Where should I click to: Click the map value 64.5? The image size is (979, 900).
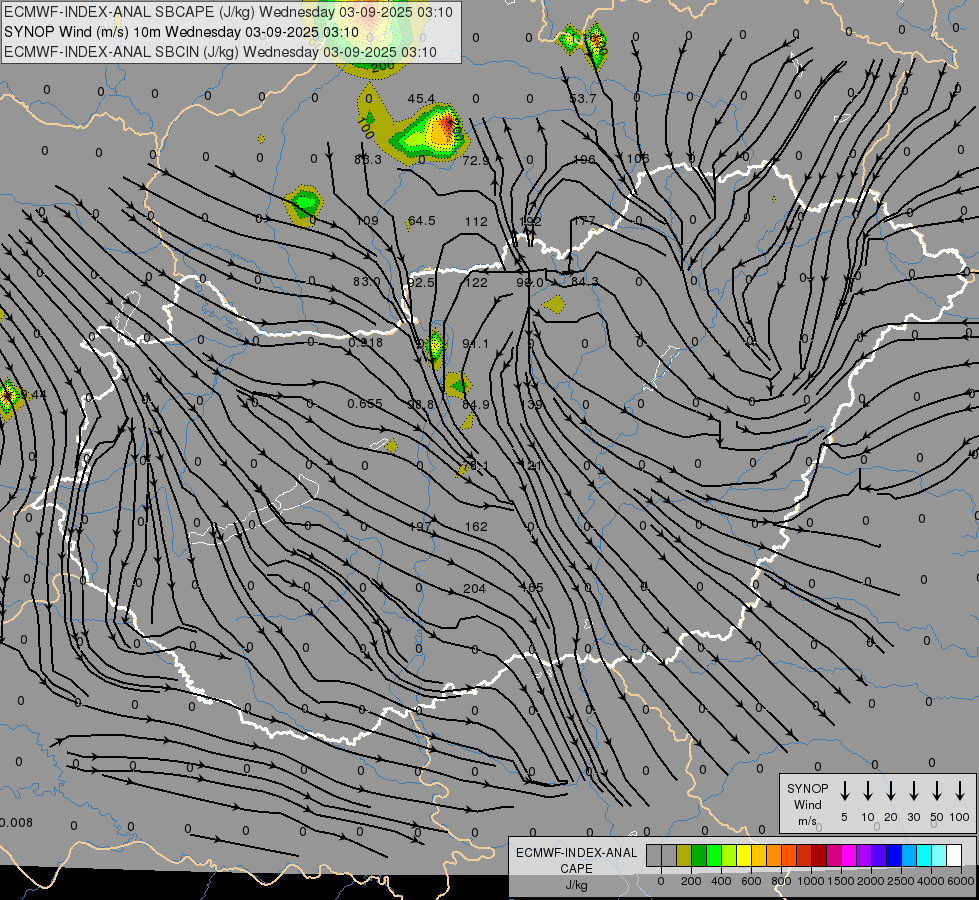click(421, 221)
